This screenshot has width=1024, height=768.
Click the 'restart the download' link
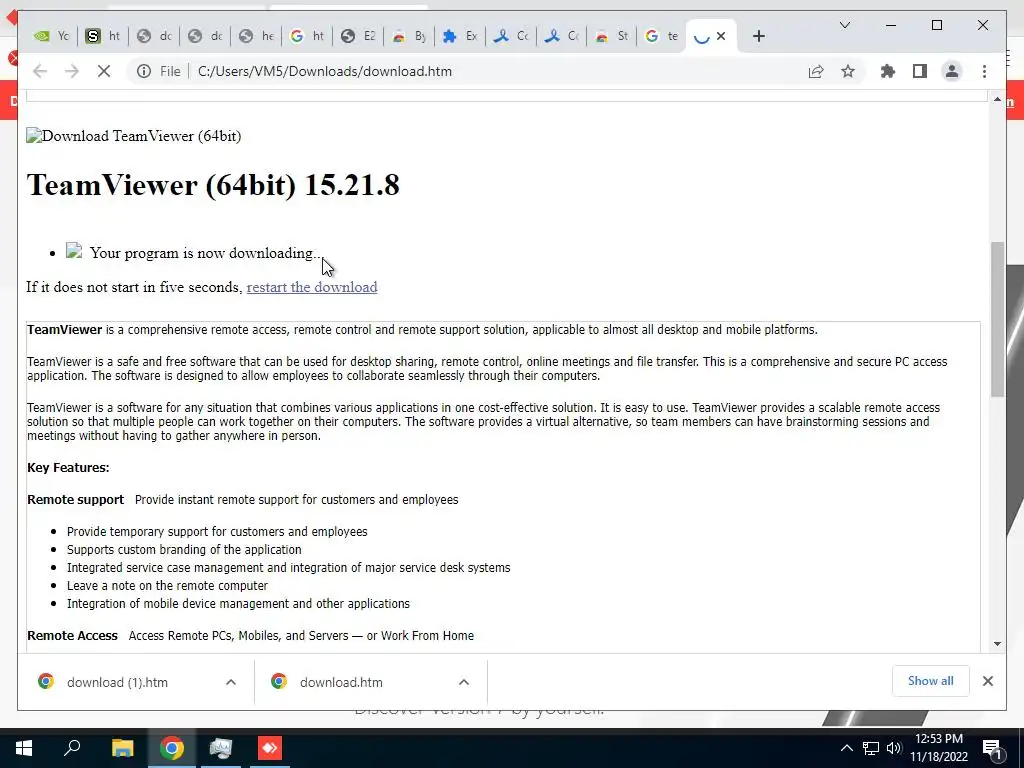[312, 287]
